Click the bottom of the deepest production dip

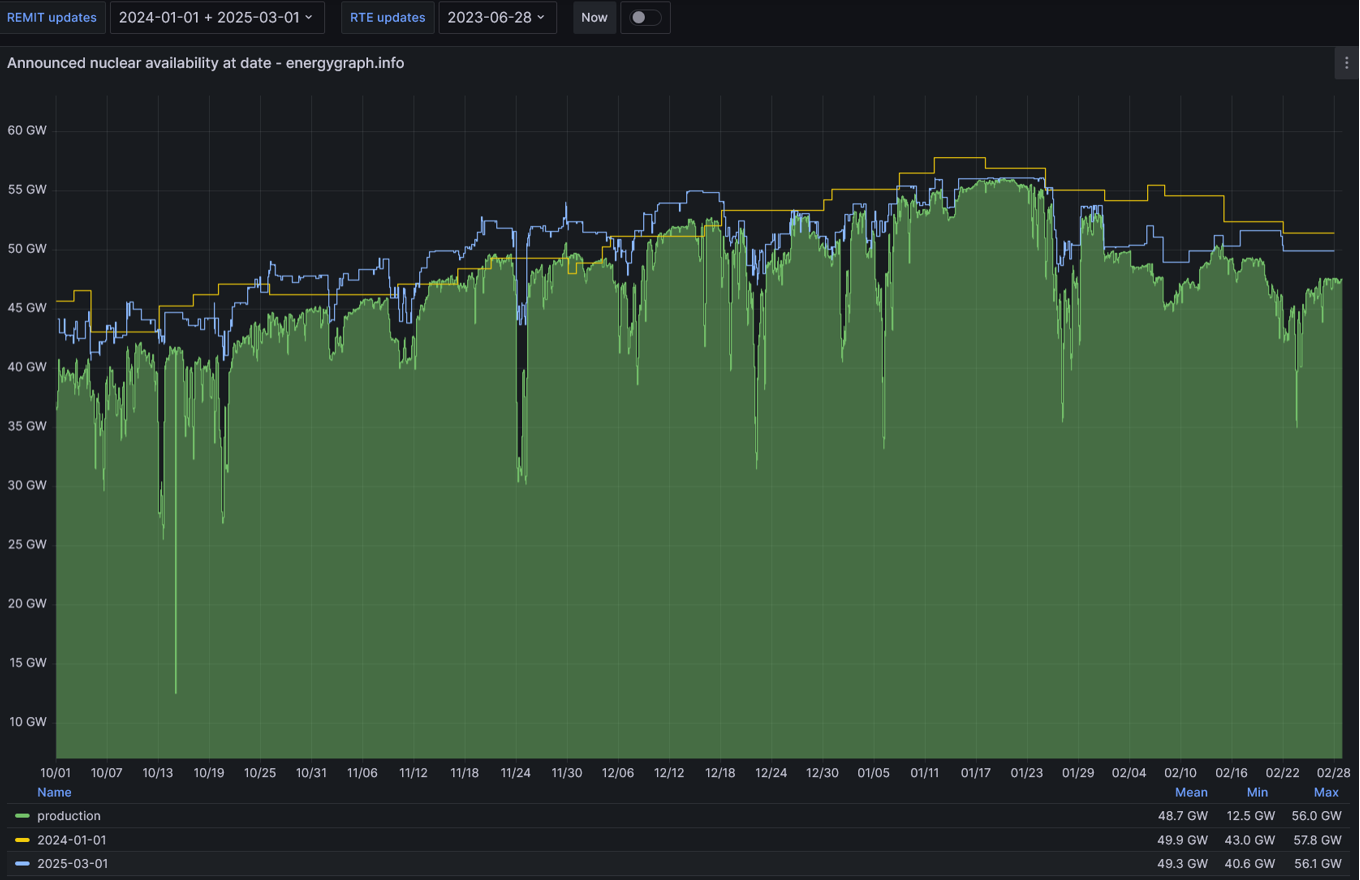pos(176,691)
